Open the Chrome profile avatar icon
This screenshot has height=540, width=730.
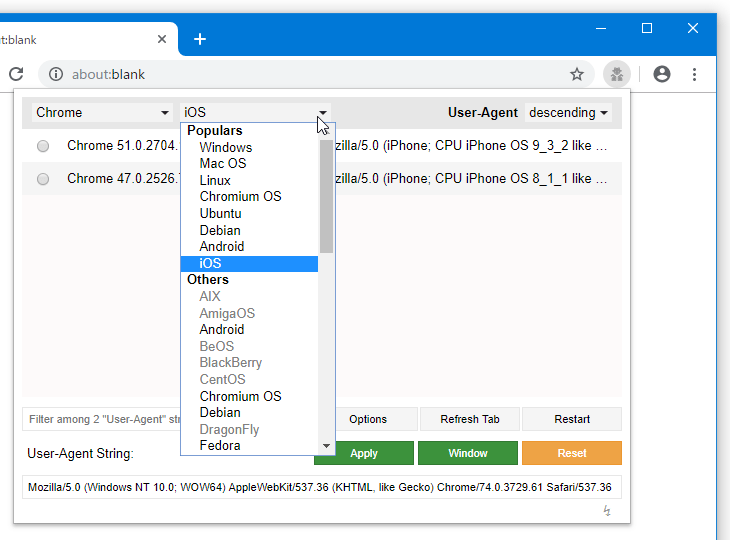pyautogui.click(x=662, y=74)
